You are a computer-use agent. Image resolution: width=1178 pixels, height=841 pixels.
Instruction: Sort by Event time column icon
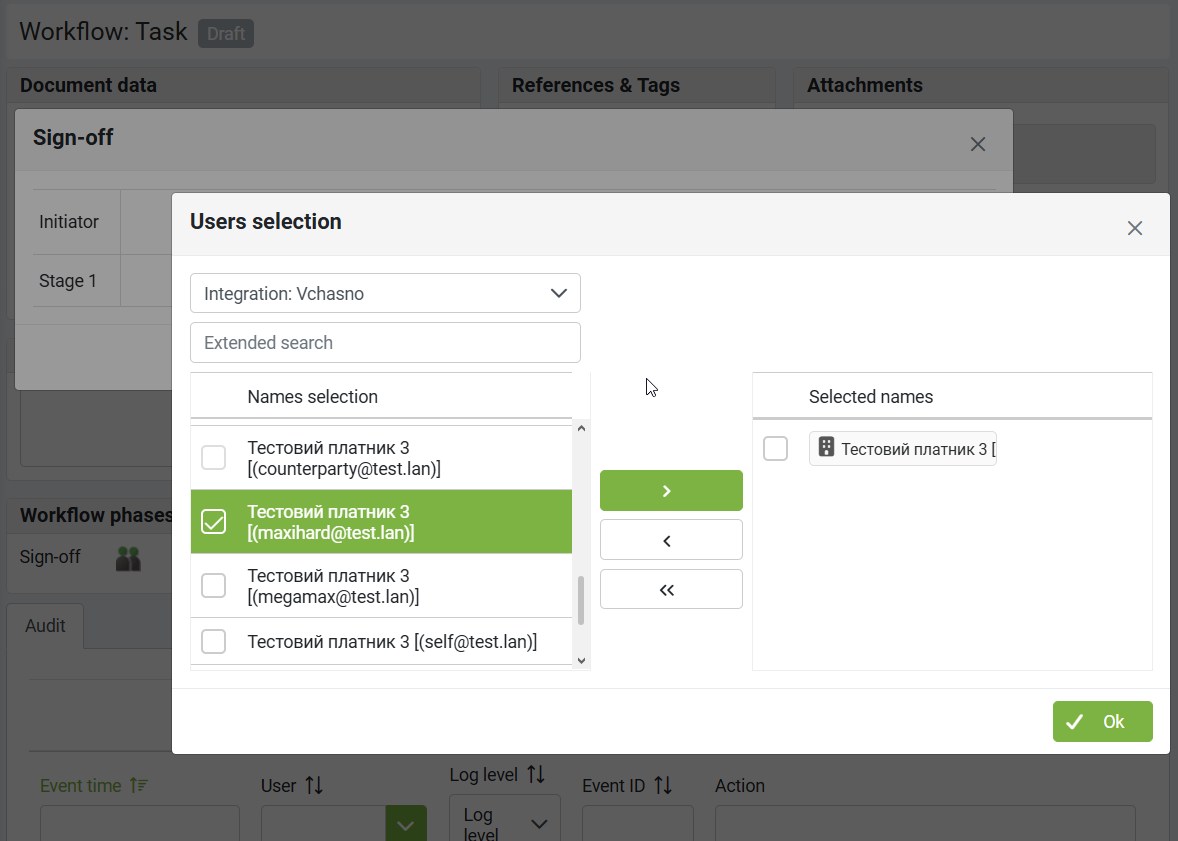coord(139,786)
